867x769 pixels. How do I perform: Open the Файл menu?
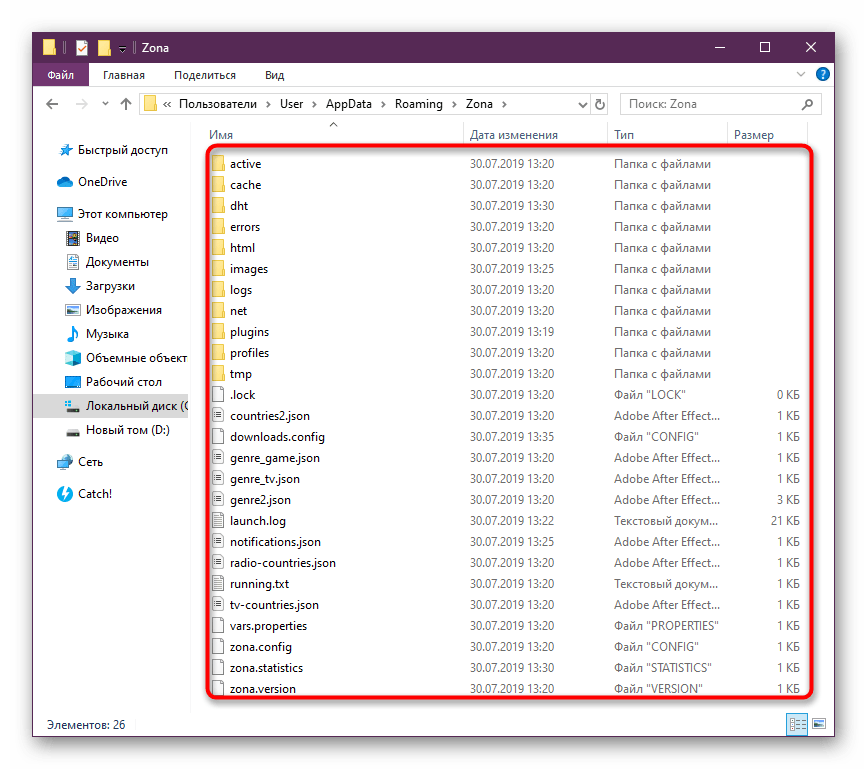tap(60, 75)
